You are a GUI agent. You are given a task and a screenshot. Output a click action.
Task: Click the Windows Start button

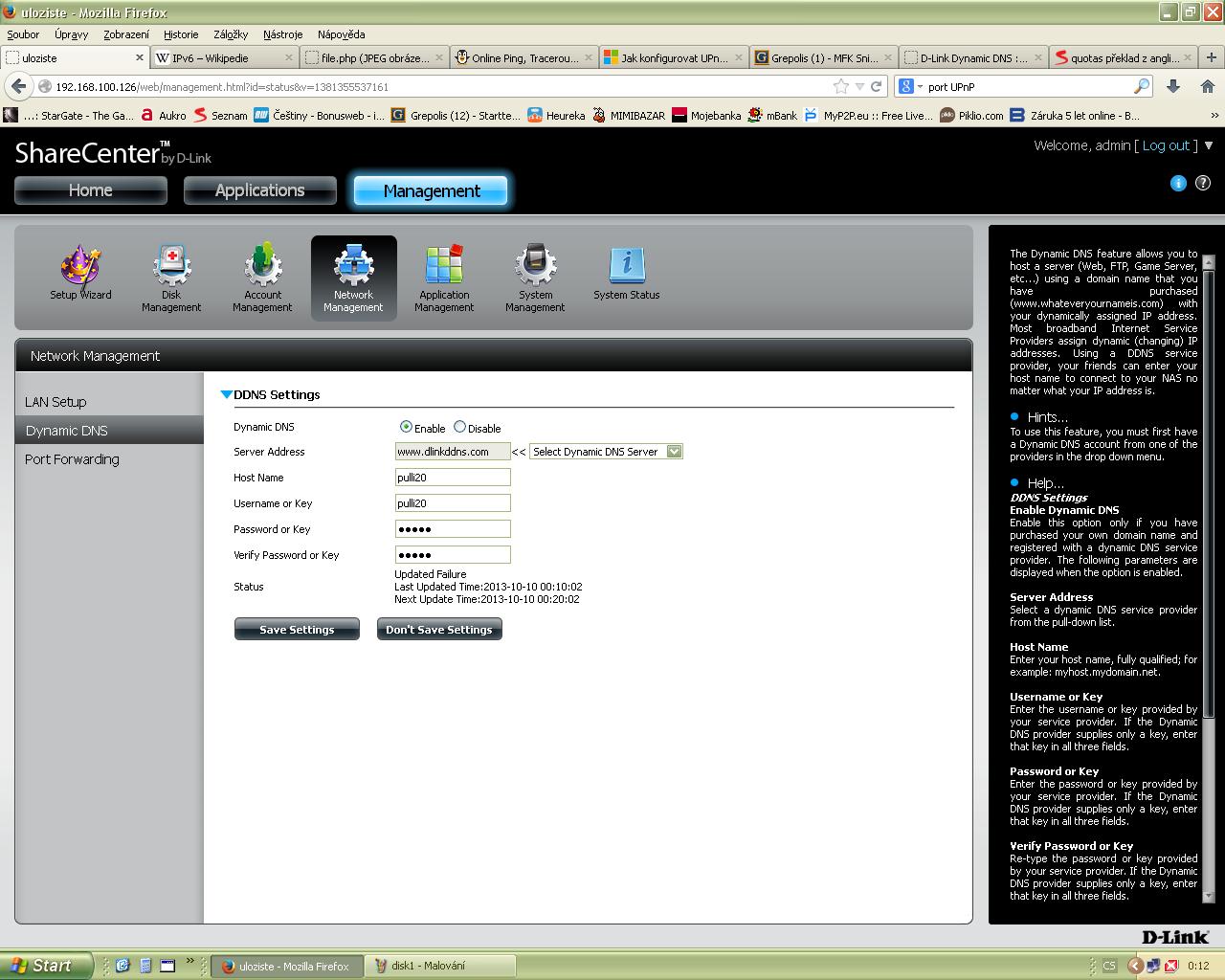point(47,966)
